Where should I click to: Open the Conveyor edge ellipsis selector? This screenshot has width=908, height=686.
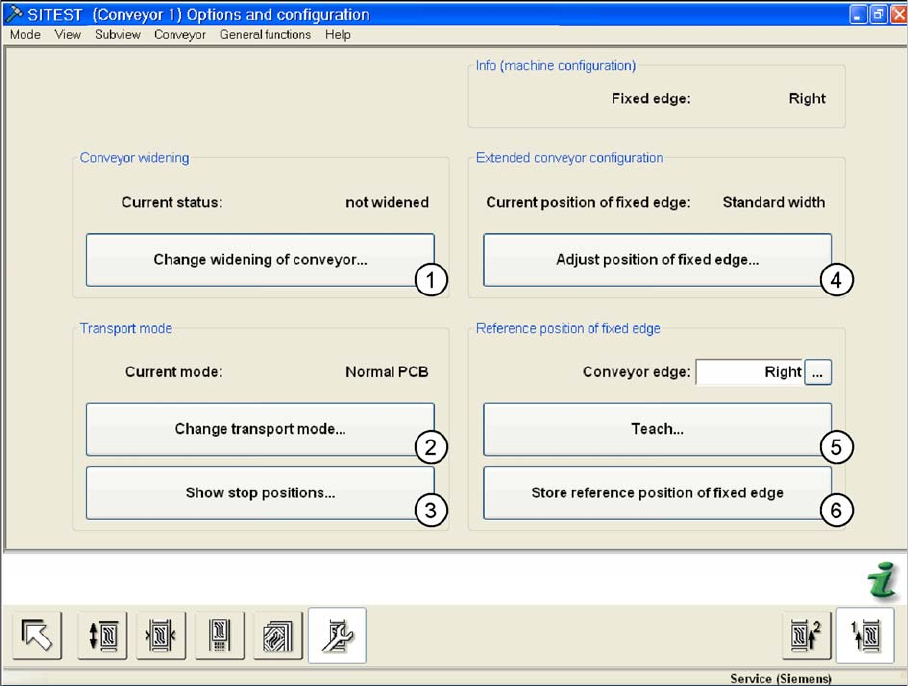pos(818,372)
